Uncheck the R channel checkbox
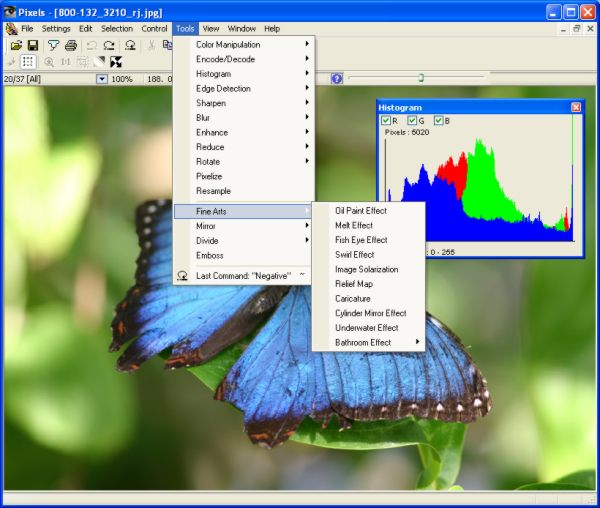 tap(386, 120)
